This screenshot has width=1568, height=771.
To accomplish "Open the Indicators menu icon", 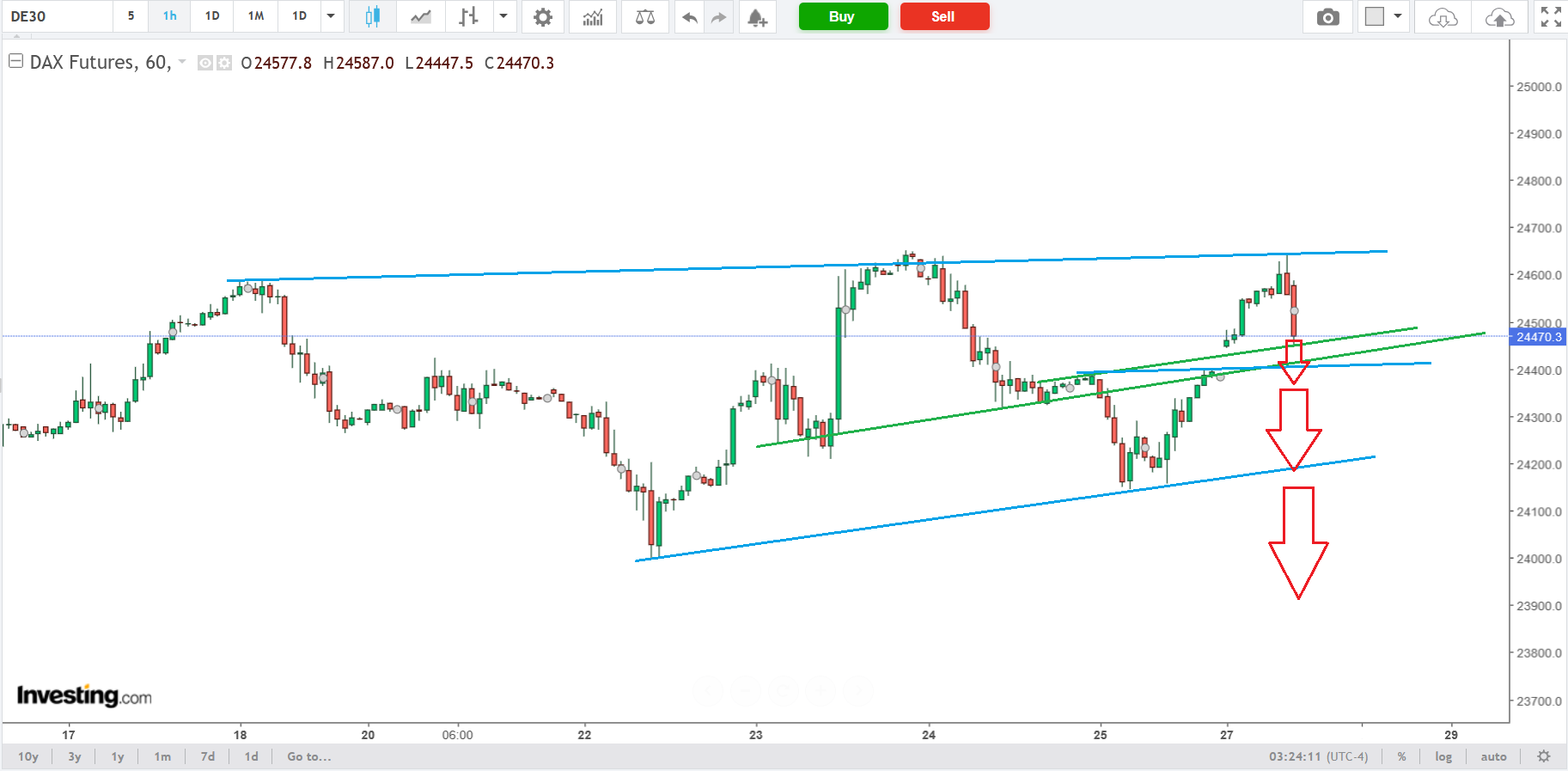I will [x=593, y=16].
